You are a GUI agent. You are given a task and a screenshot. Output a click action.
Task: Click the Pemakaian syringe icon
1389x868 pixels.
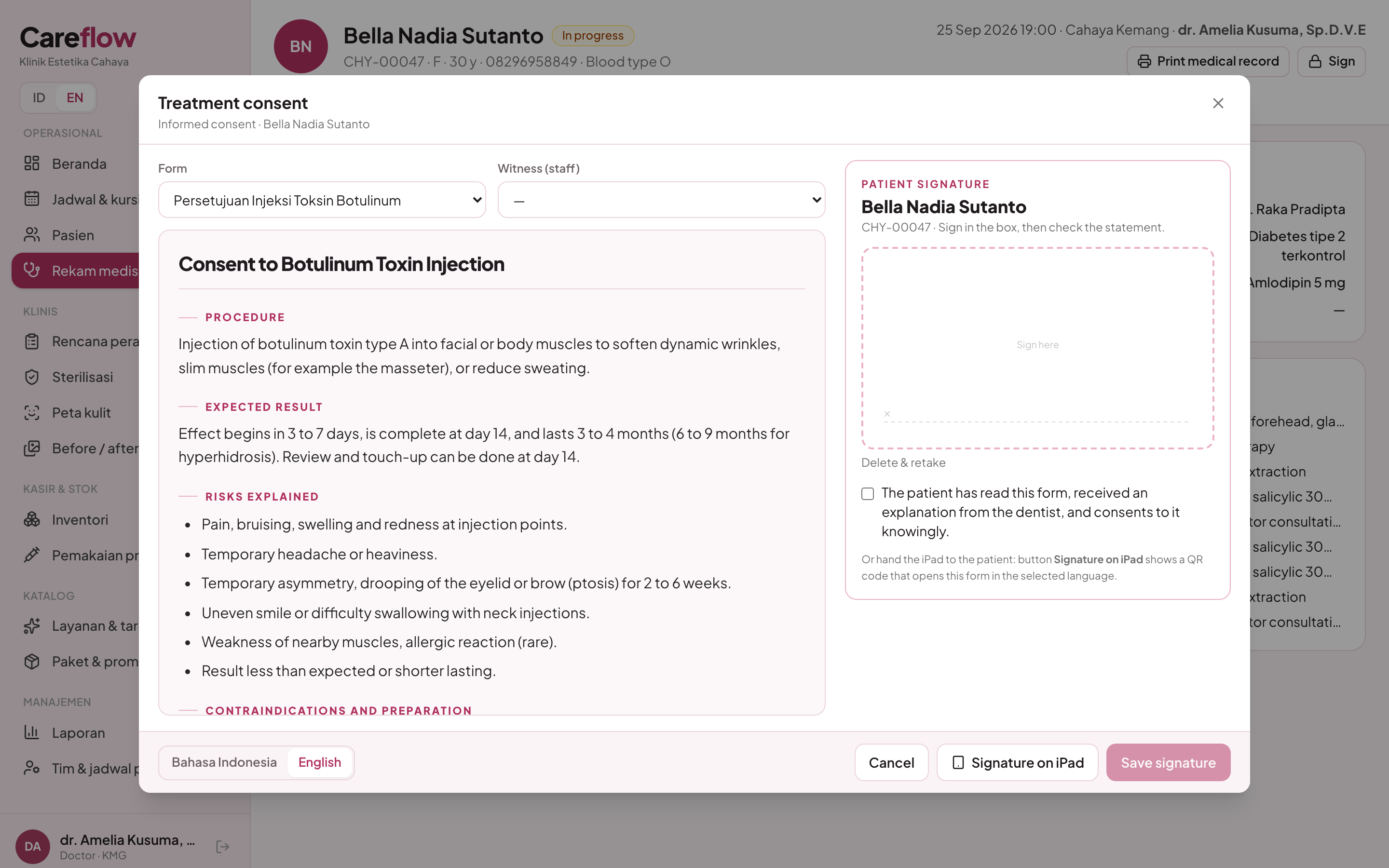(31, 555)
